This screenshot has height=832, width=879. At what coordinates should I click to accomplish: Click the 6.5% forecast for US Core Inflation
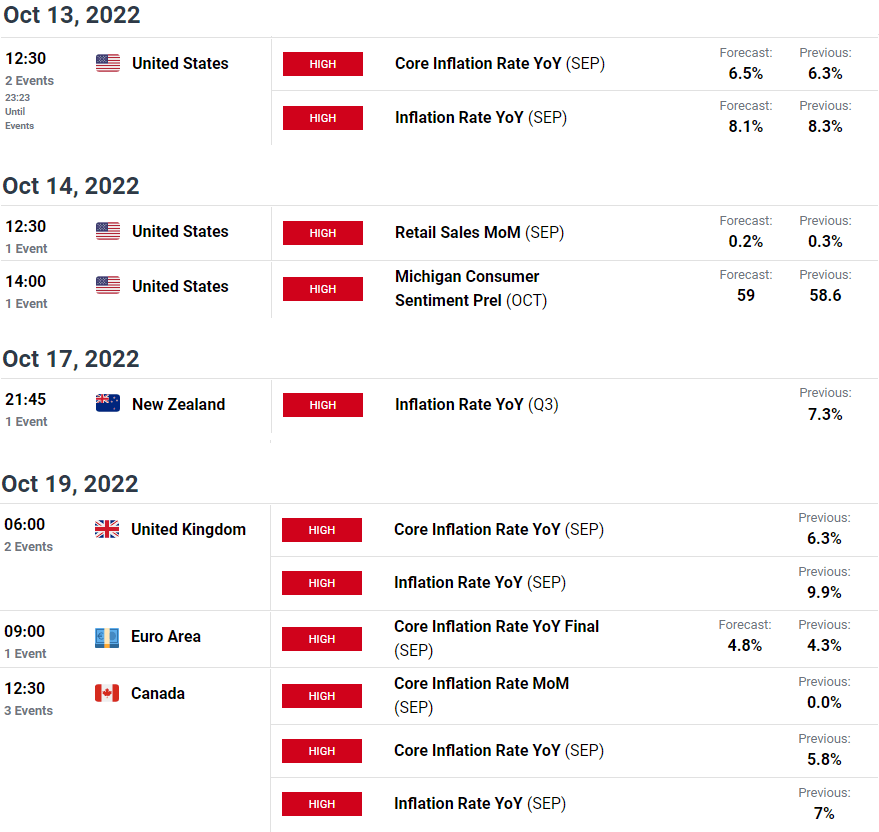(x=746, y=73)
